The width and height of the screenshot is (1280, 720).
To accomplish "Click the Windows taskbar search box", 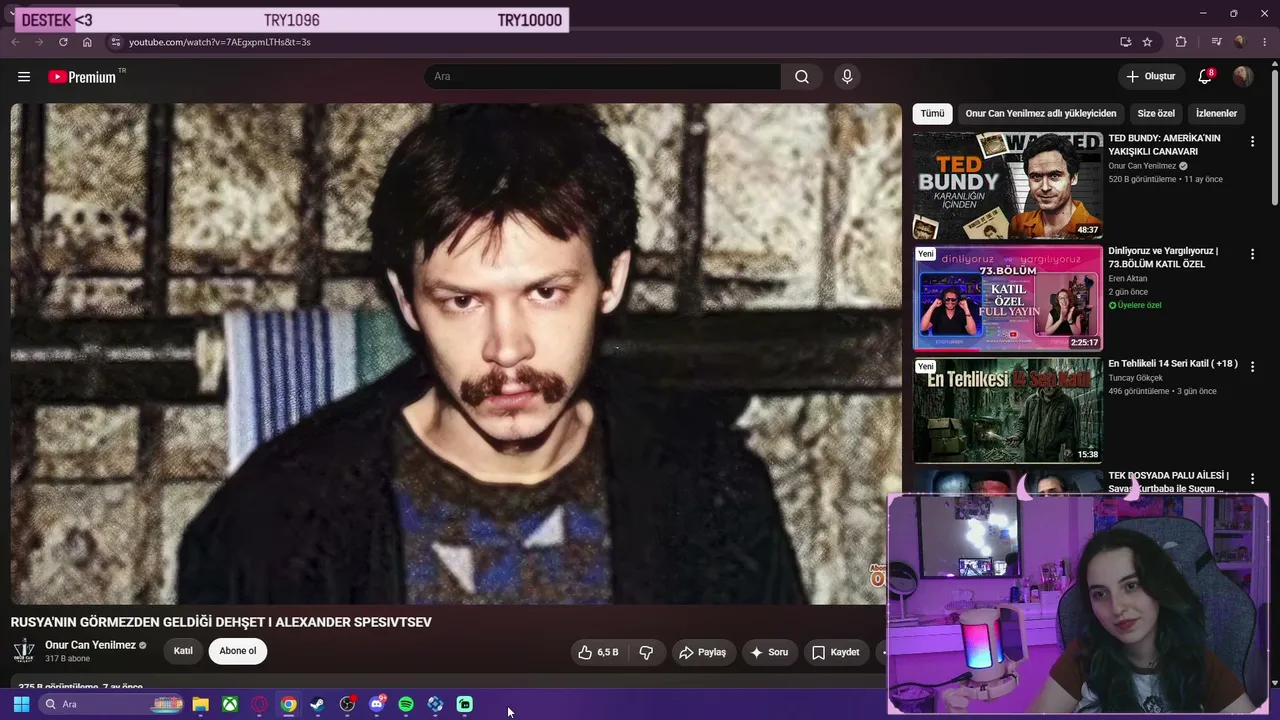I will pos(113,704).
